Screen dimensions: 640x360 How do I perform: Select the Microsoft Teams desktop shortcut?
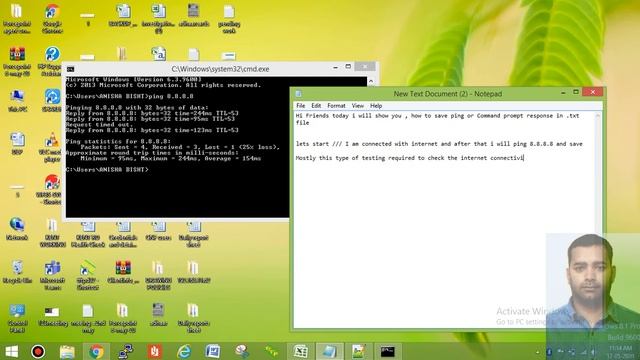(52, 276)
